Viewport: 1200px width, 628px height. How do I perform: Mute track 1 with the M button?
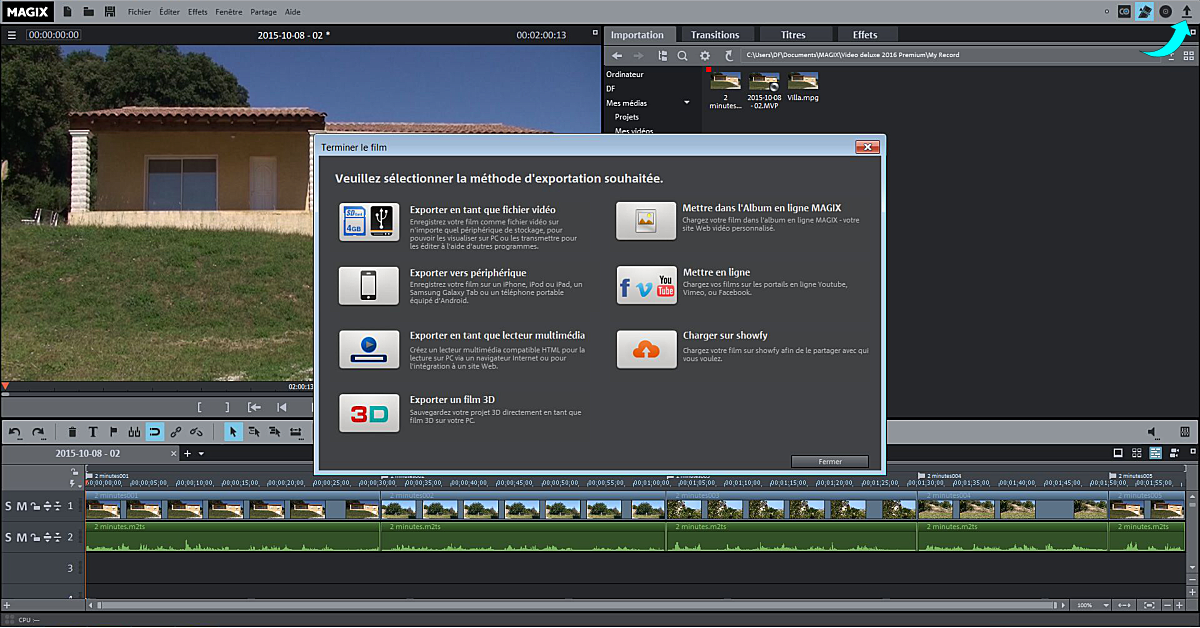pyautogui.click(x=22, y=507)
